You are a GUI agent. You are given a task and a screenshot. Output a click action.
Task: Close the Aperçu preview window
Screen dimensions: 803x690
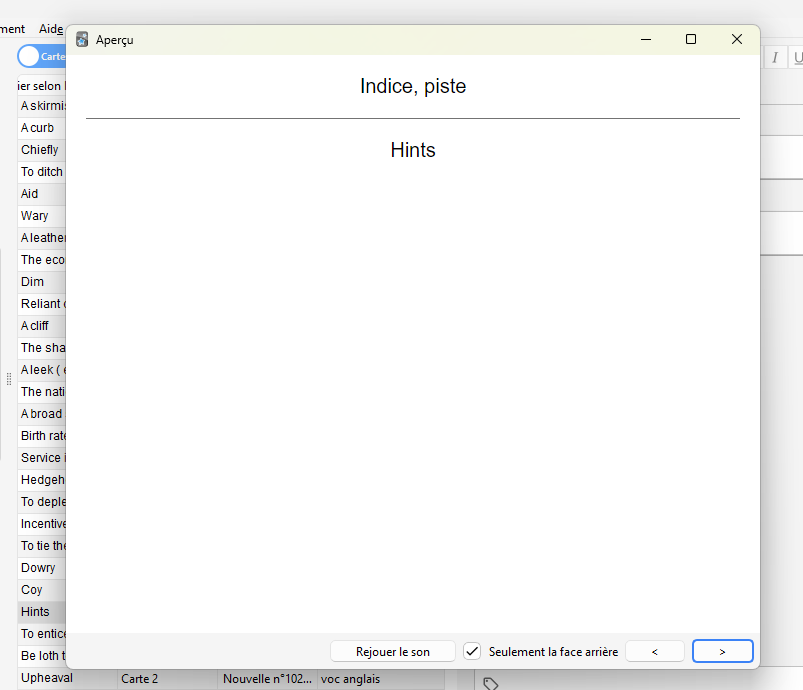736,39
